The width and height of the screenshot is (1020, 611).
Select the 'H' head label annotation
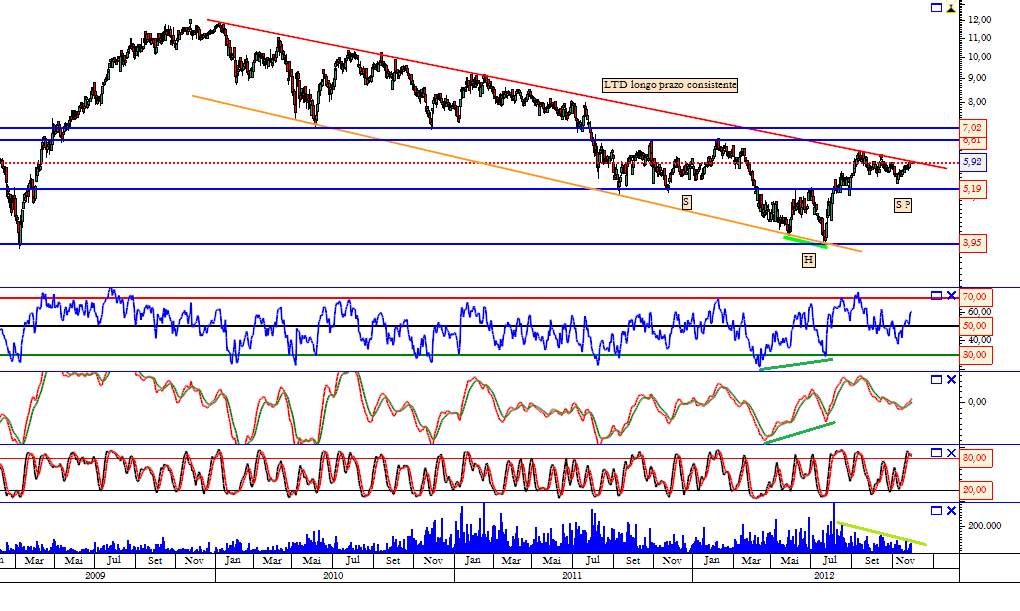tap(809, 260)
